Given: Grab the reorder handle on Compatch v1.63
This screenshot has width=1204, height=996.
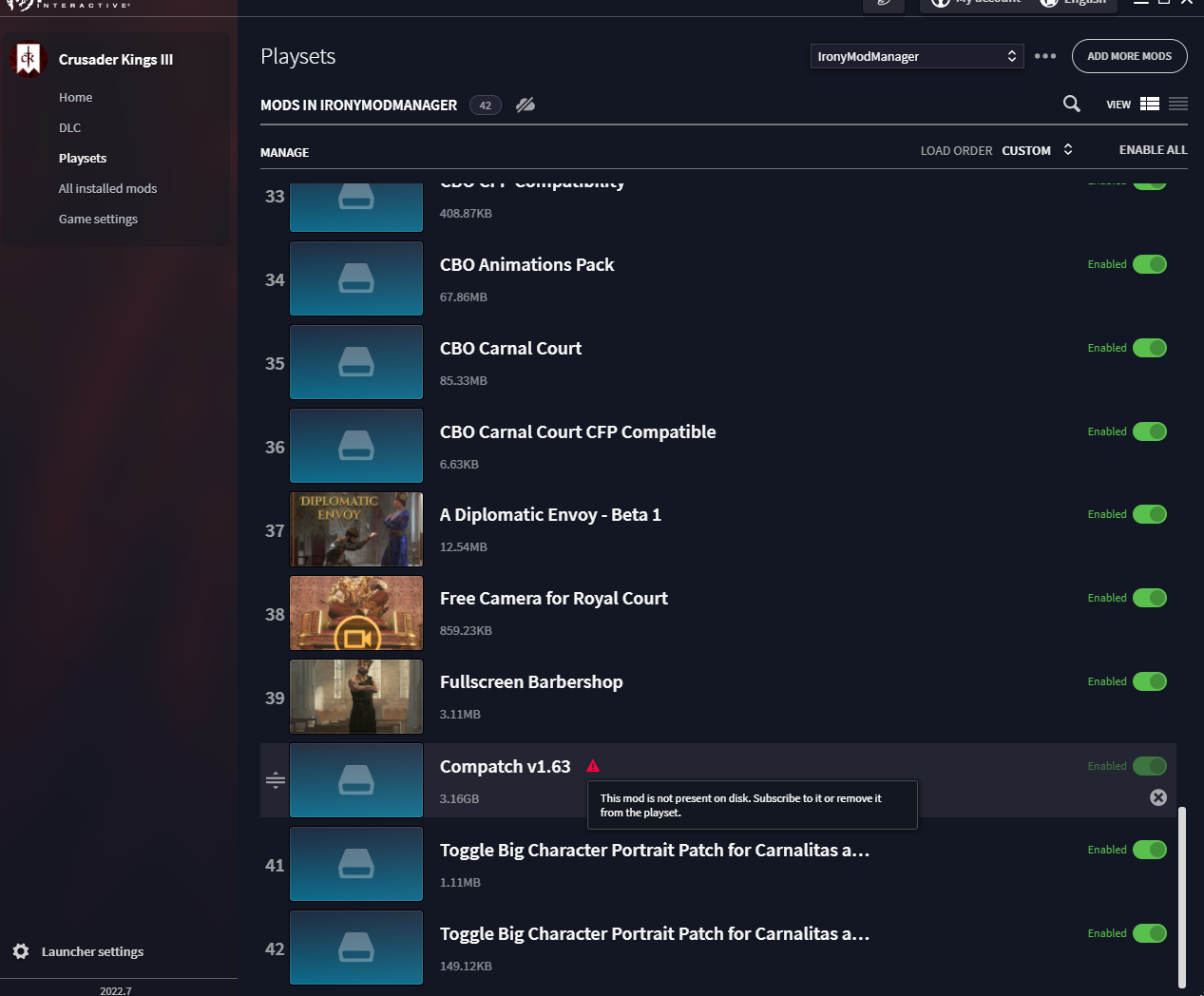Looking at the screenshot, I should (x=276, y=780).
